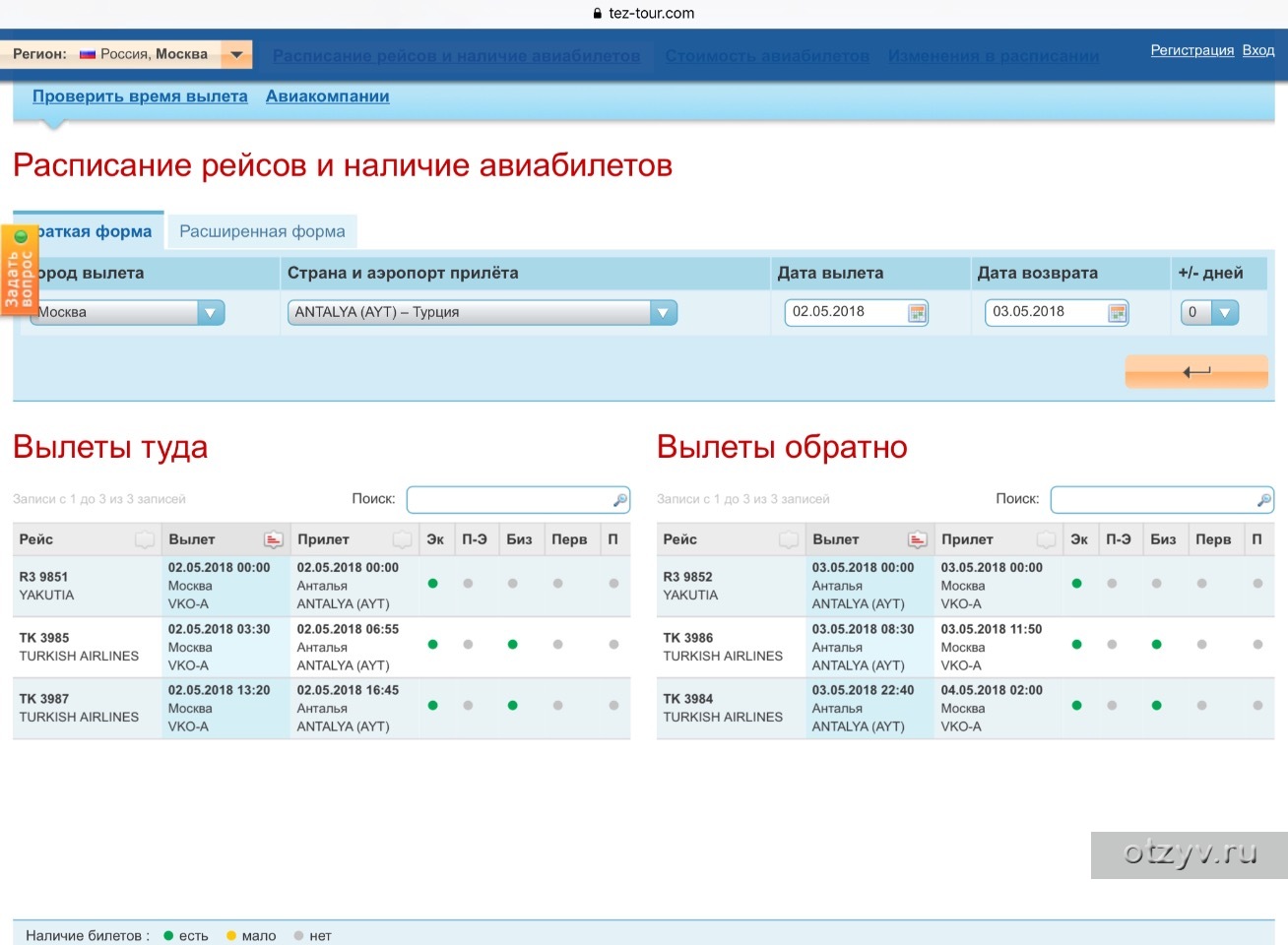Click the magnifier icon in Вылеты туда search
Screen dimensions: 1288x945
[619, 500]
